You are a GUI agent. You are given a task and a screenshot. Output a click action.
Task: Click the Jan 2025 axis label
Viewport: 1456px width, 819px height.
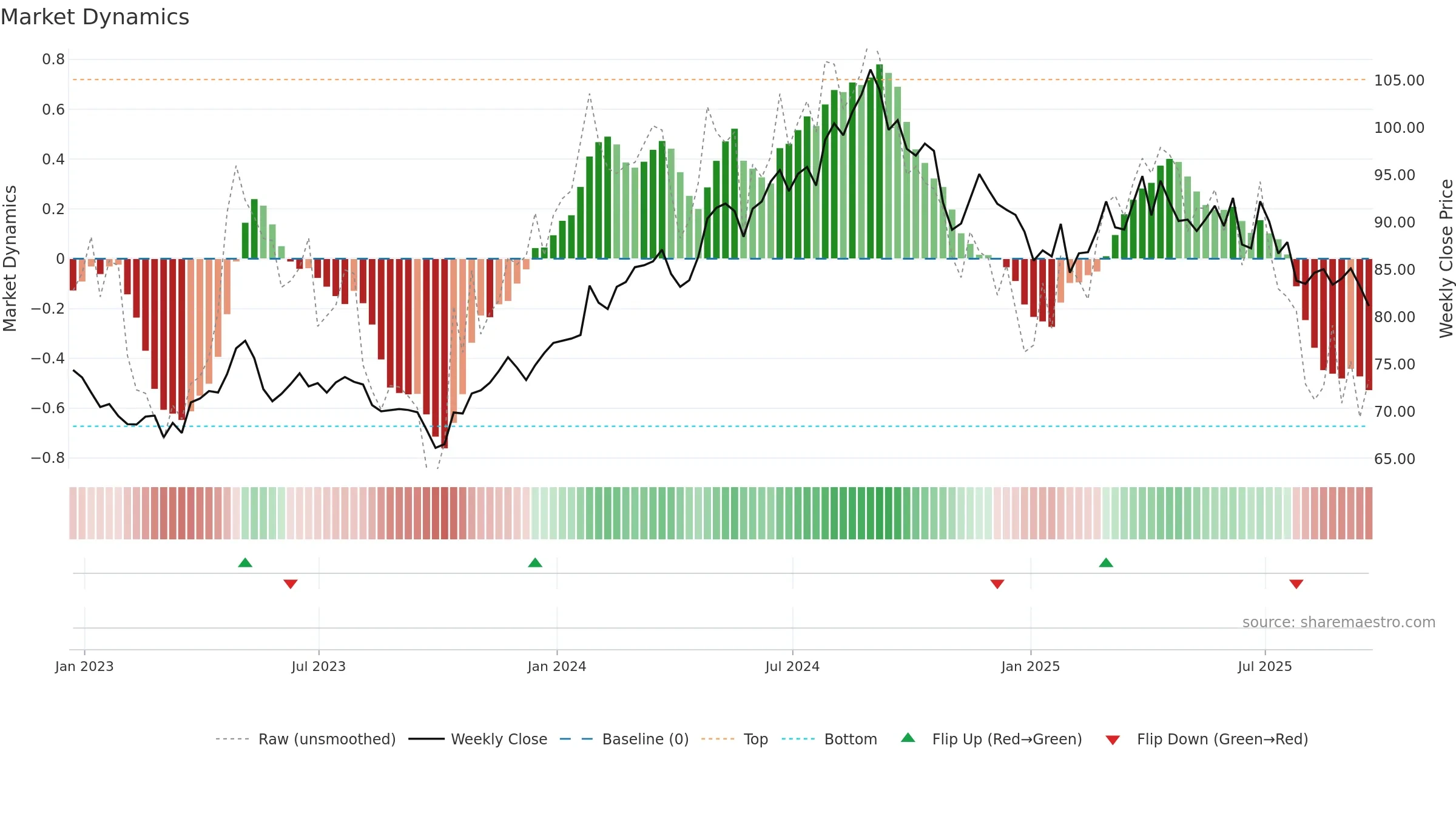coord(1031,666)
